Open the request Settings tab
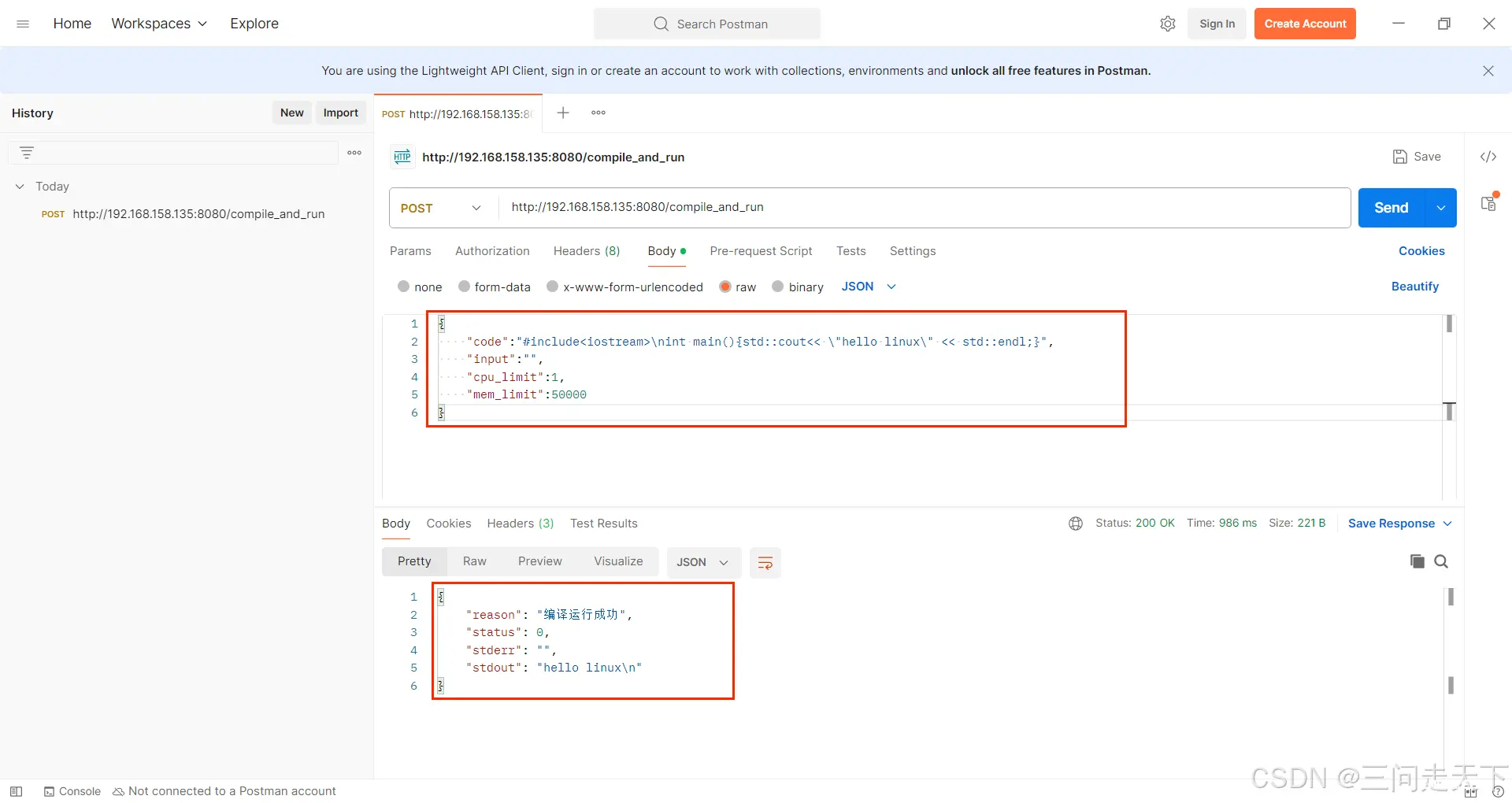Image resolution: width=1512 pixels, height=803 pixels. click(x=913, y=251)
